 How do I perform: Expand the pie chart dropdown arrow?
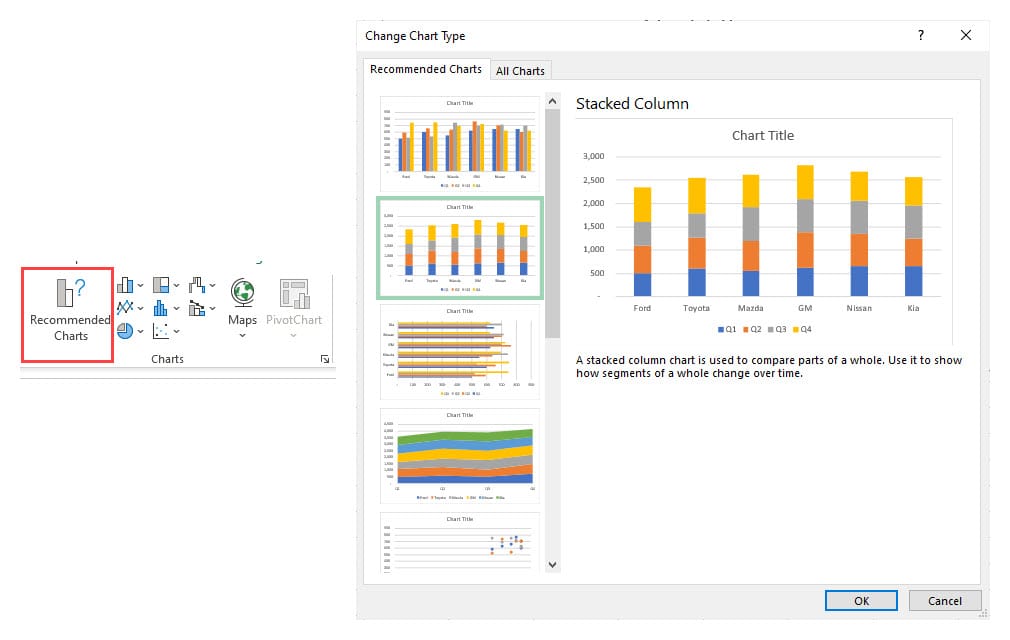point(141,331)
